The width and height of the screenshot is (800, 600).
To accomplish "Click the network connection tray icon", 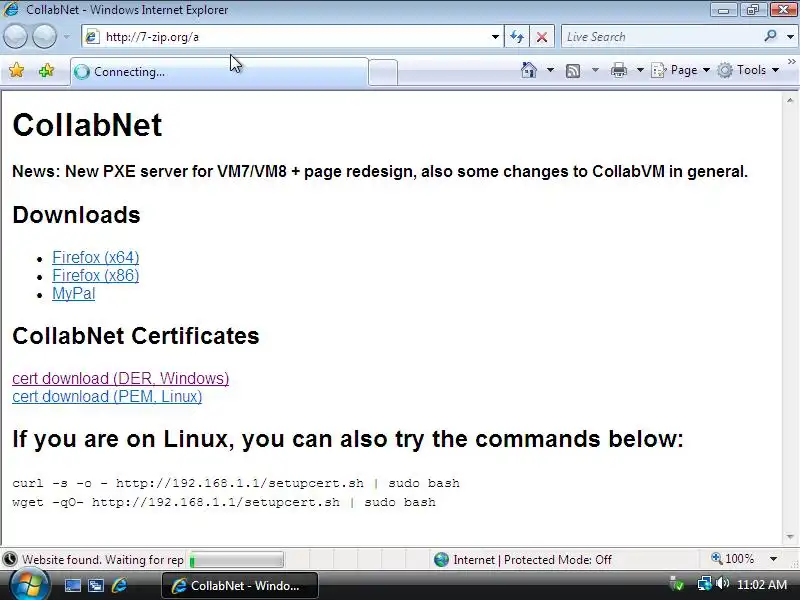I will [705, 584].
